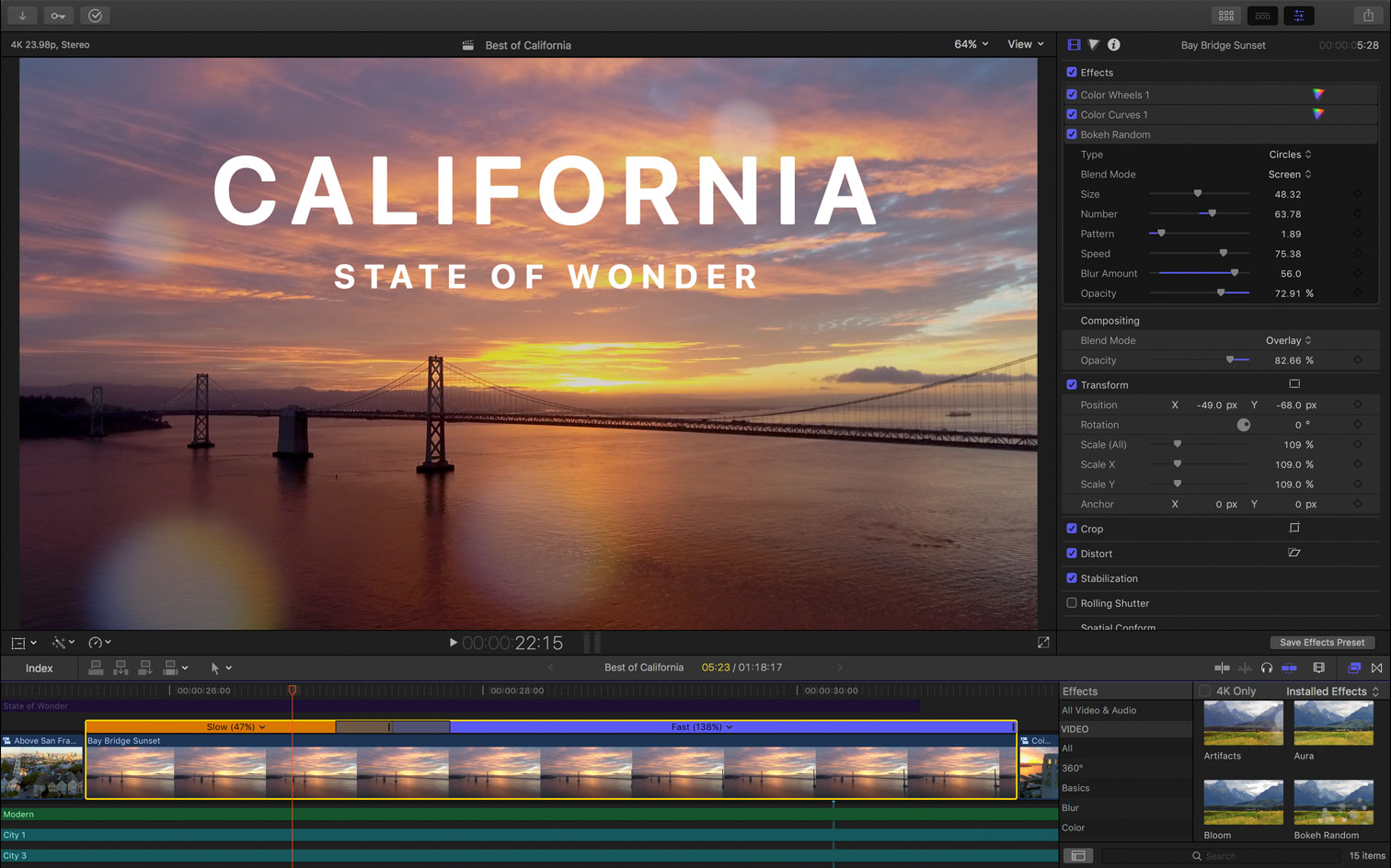Disable the Bokeh Random effect checkbox
This screenshot has width=1391, height=868.
pos(1072,134)
